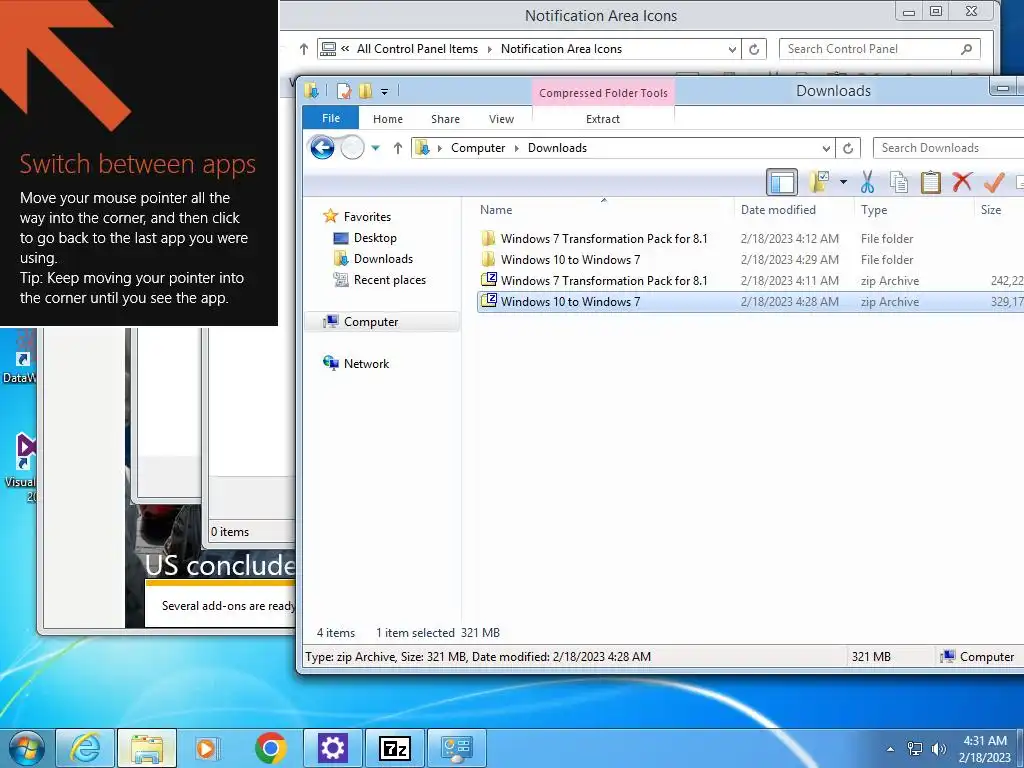Refresh the Notification Area Icons window

pos(754,49)
